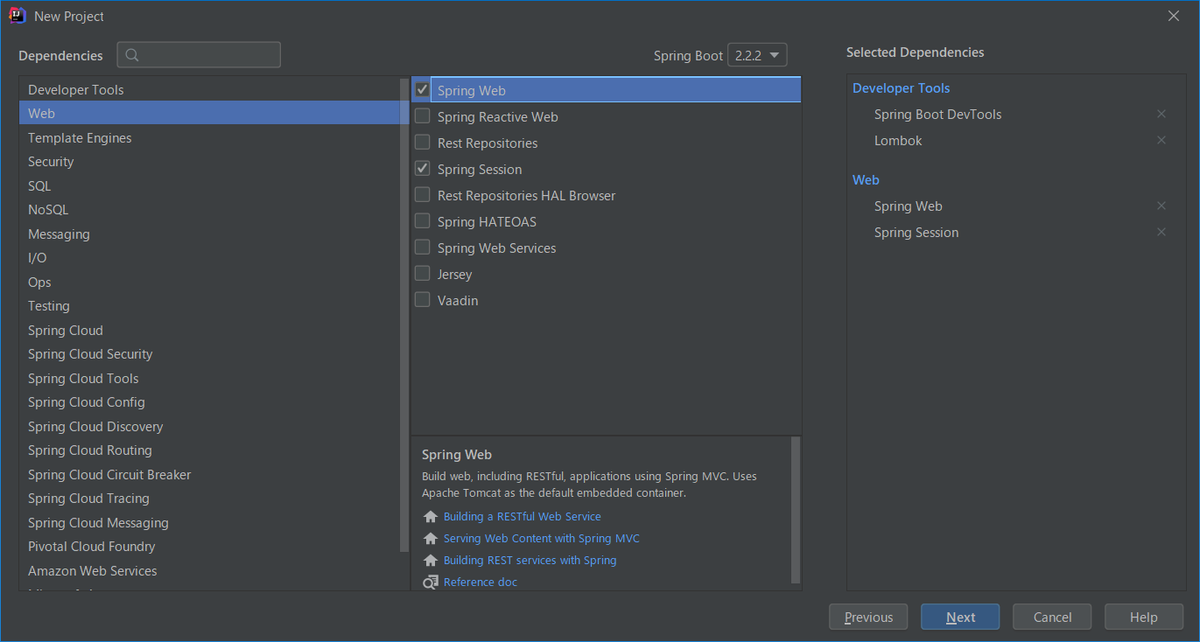Select Spring Cloud Config category
Viewport: 1200px width, 642px height.
[209, 402]
